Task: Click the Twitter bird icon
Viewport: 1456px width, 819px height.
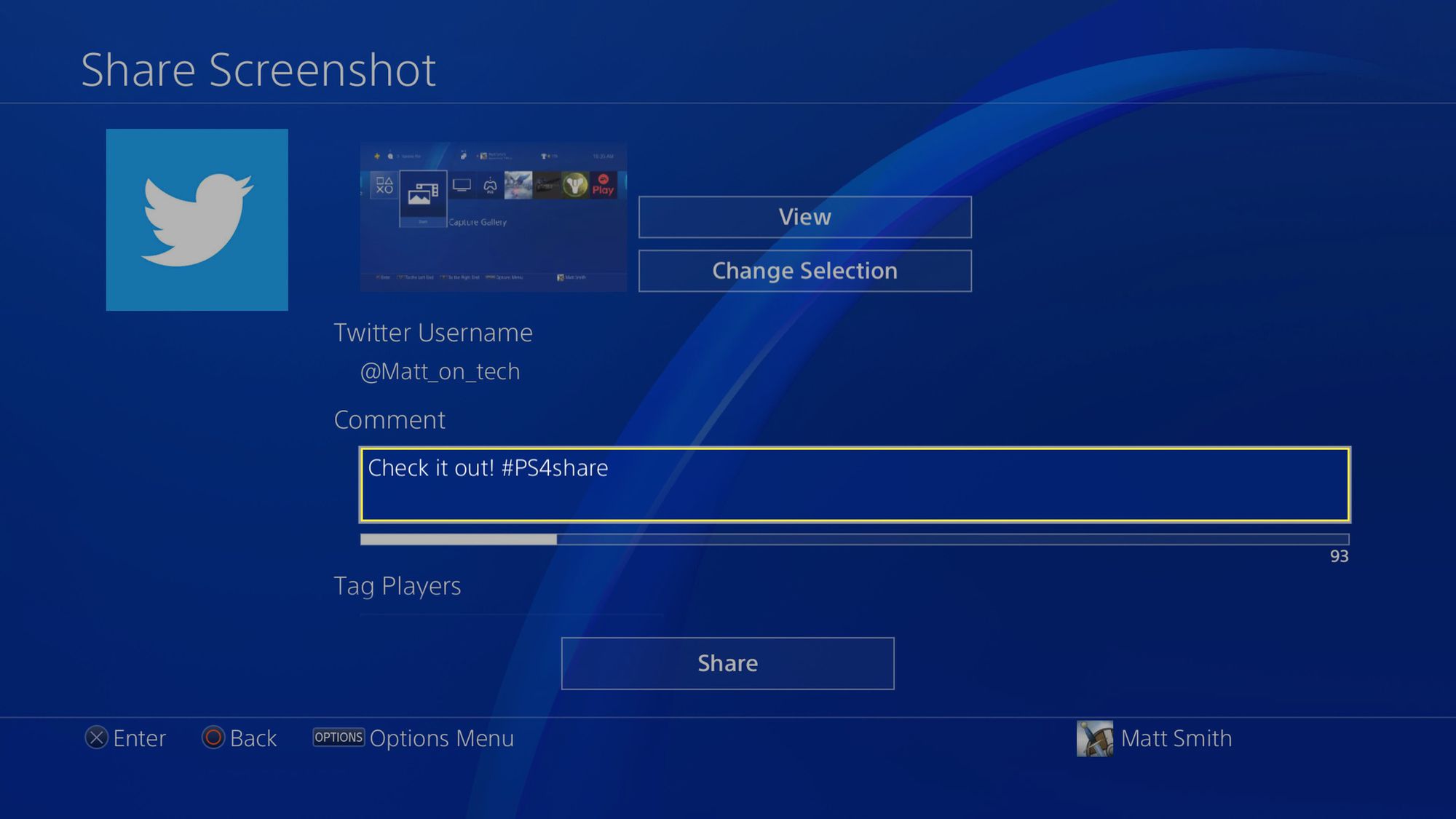Action: (x=196, y=218)
